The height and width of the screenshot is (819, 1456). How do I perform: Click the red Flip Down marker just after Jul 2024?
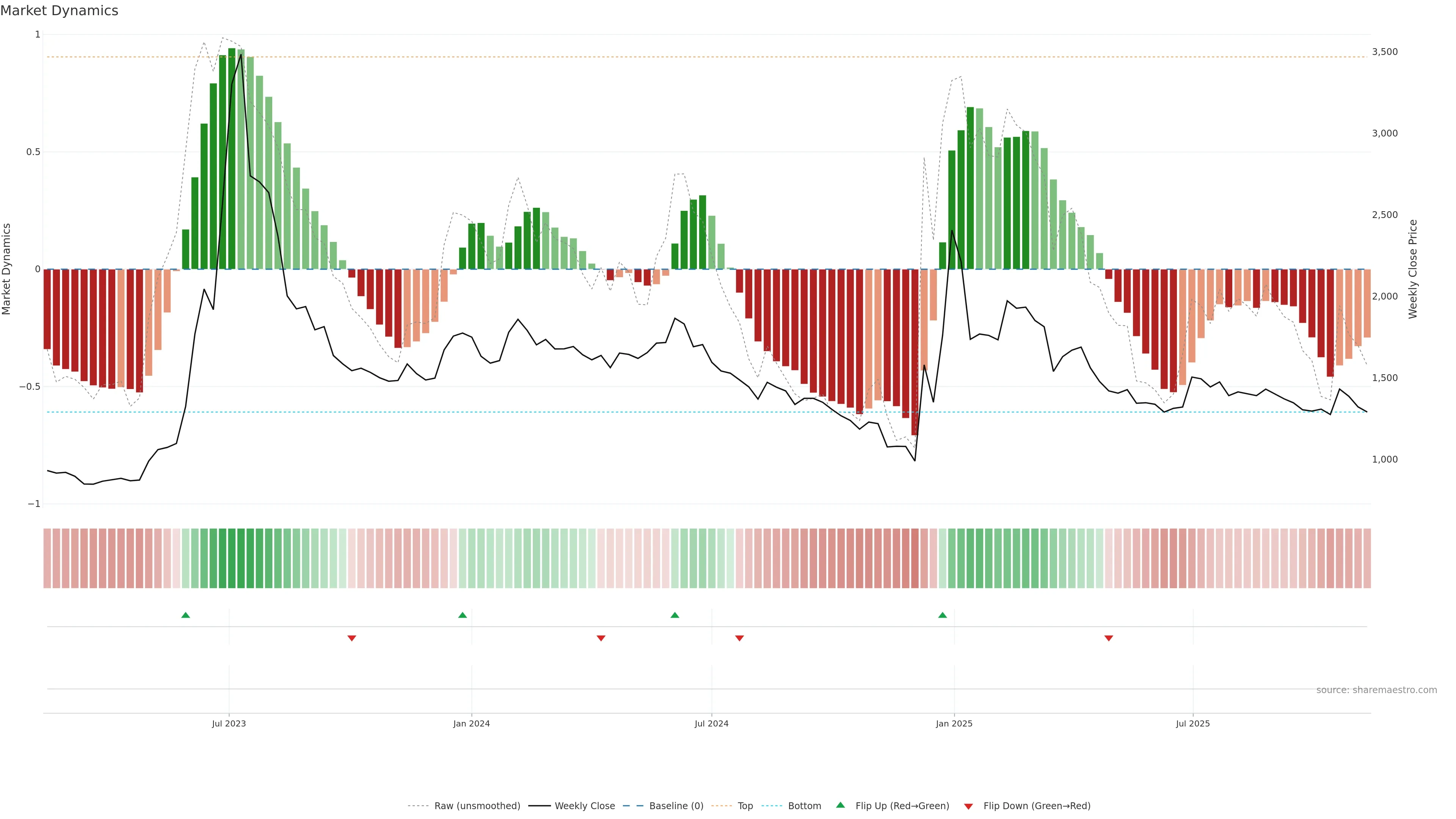tap(739, 638)
